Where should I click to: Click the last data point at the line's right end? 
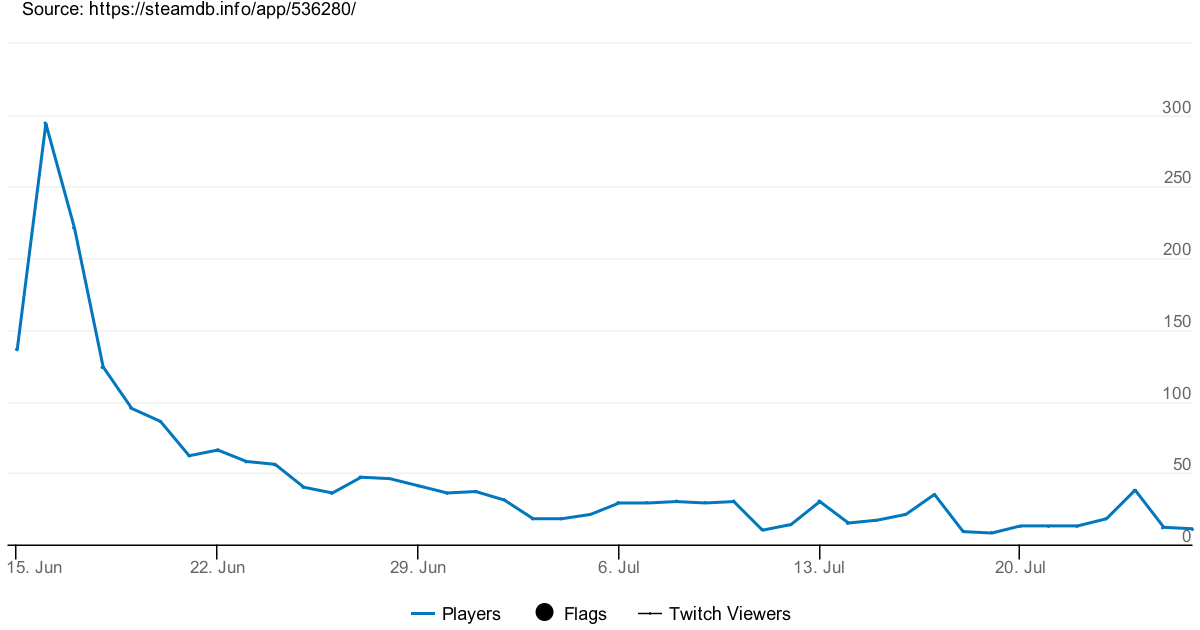[1192, 529]
